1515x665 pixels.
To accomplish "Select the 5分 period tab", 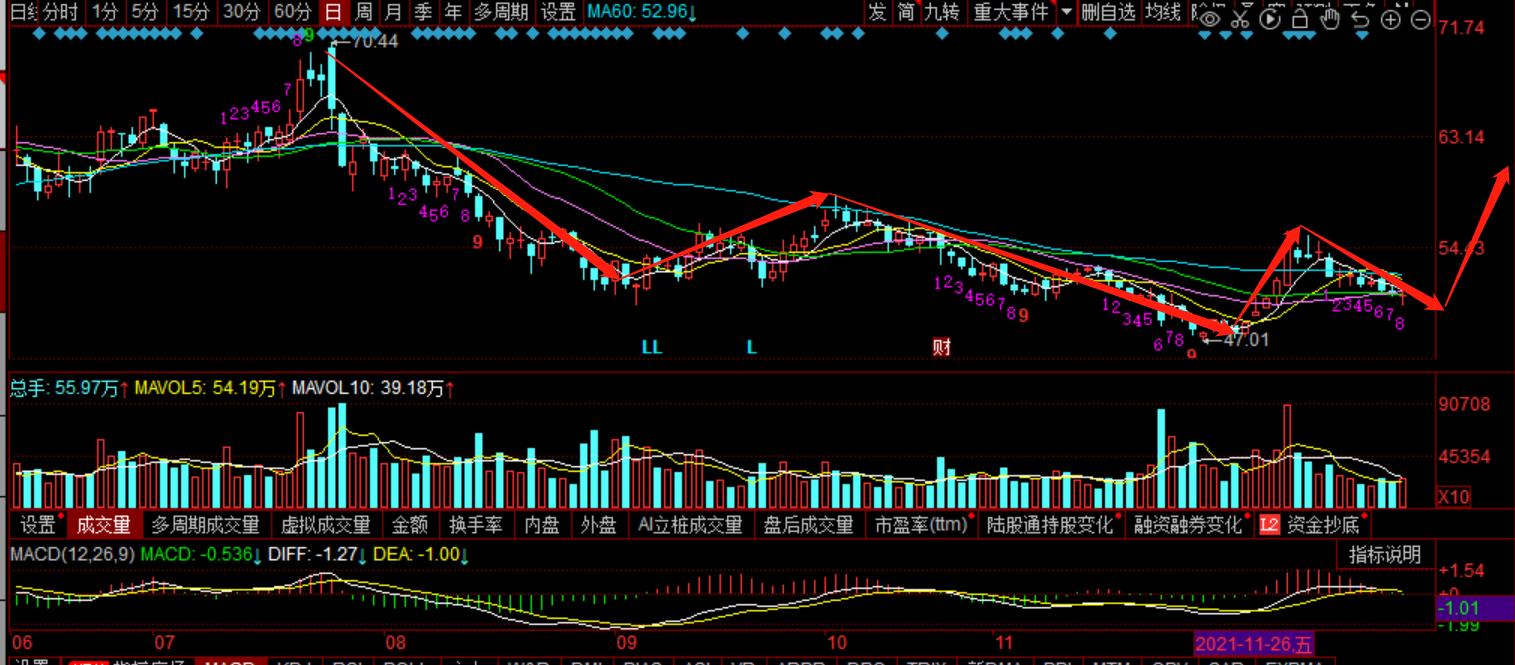I will 145,13.
